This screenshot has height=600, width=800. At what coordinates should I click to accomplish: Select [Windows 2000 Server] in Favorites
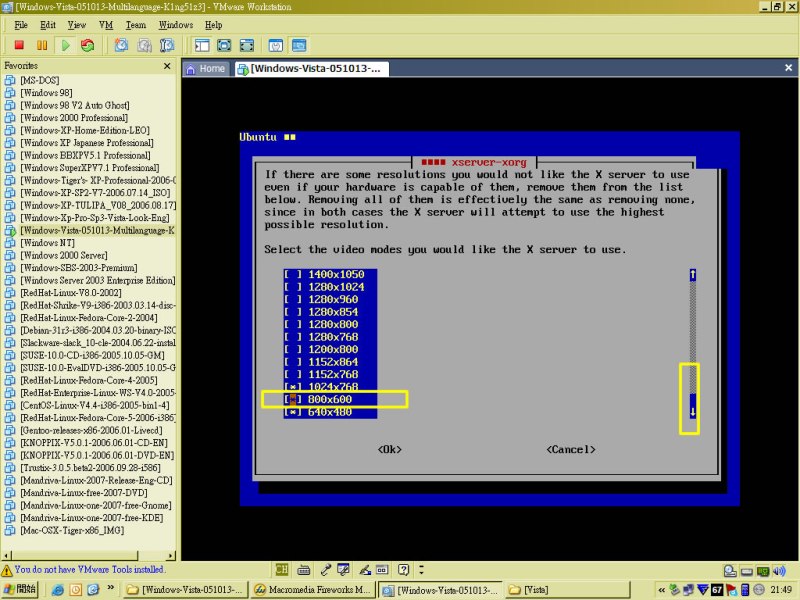pos(64,256)
